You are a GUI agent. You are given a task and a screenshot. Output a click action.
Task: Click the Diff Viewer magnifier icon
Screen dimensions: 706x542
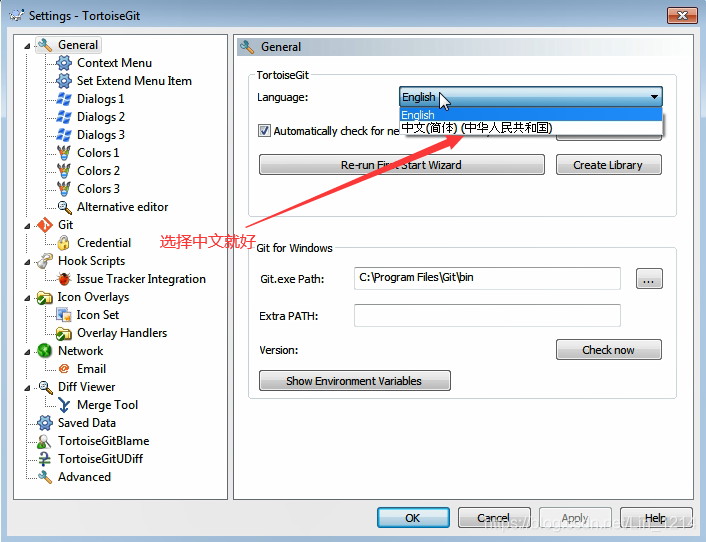click(x=45, y=387)
